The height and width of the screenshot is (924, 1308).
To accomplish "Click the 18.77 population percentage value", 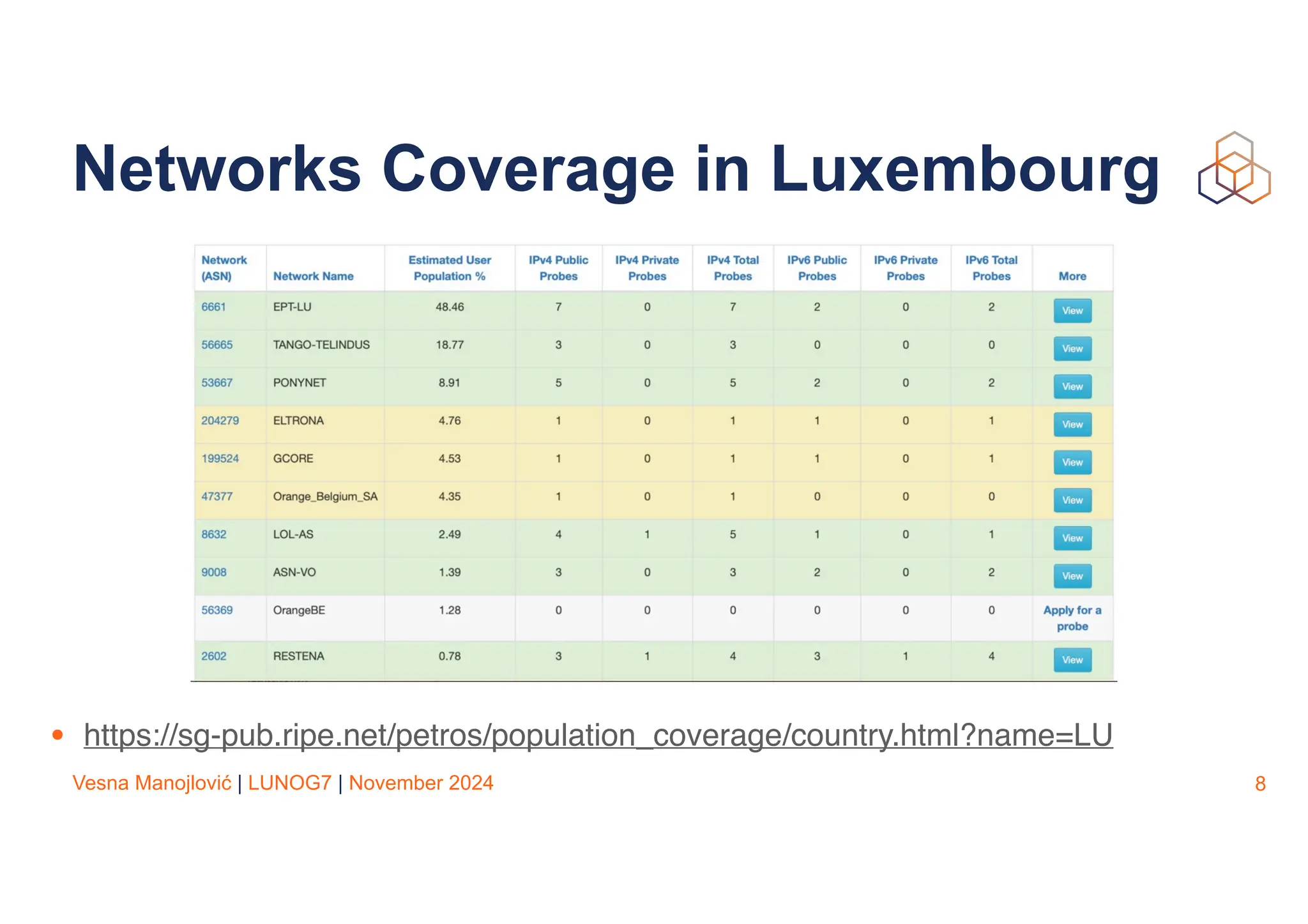I will [450, 345].
